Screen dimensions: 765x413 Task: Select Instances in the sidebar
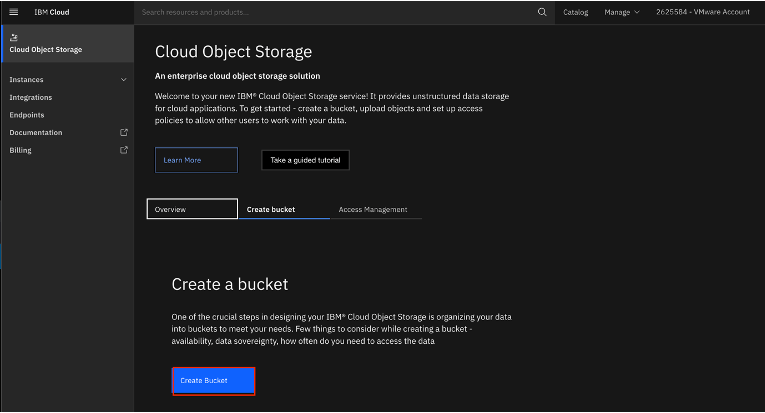27,79
